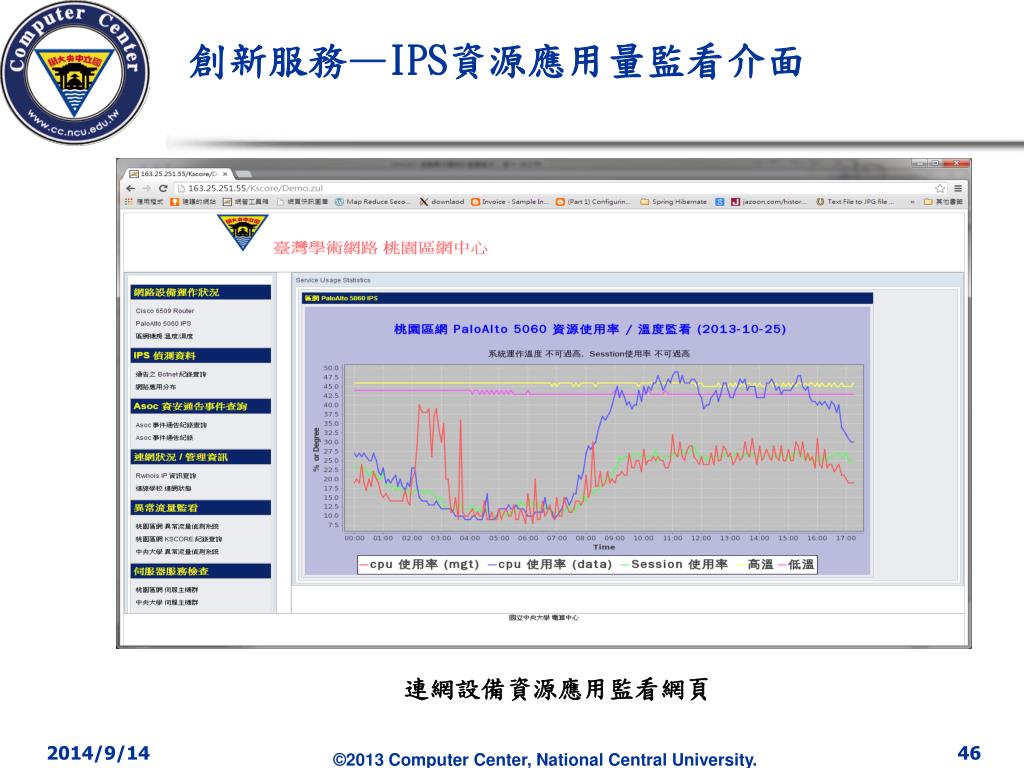
Task: Click the Service Usage Statistics panel title
Action: 333,280
